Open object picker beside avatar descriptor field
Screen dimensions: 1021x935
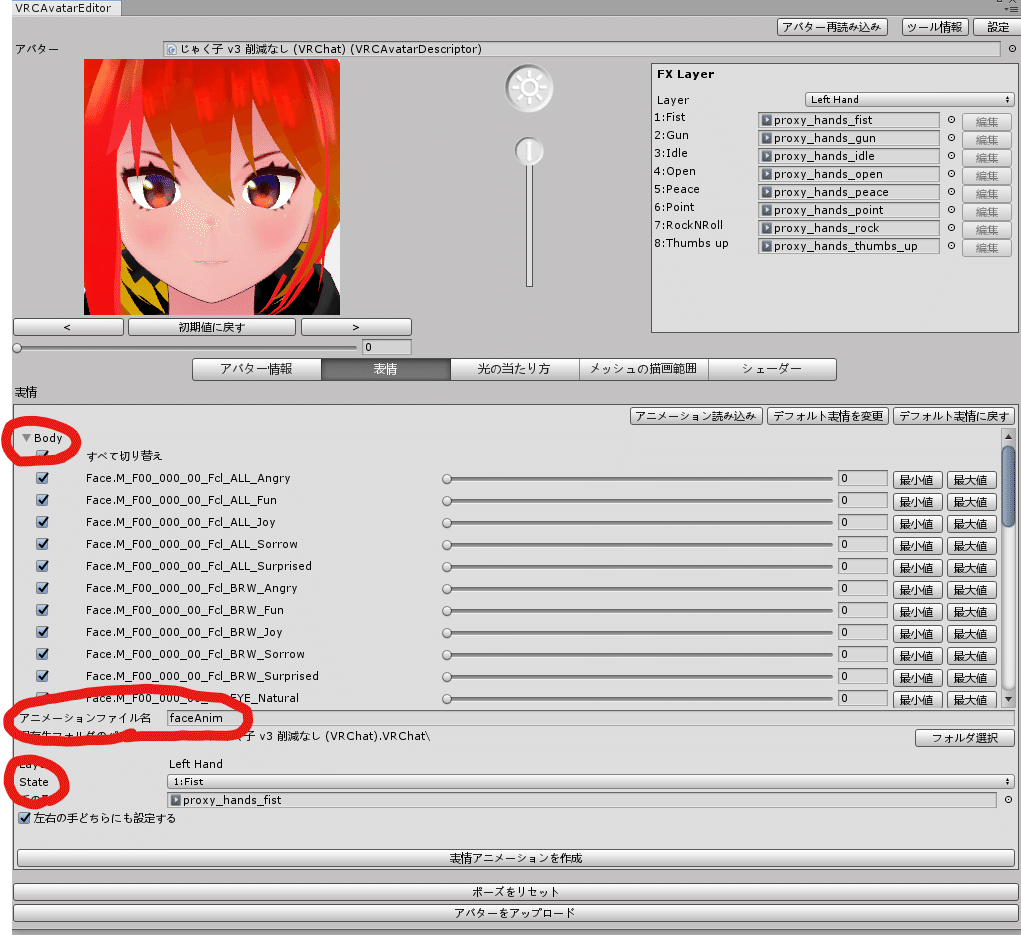pyautogui.click(x=1012, y=49)
